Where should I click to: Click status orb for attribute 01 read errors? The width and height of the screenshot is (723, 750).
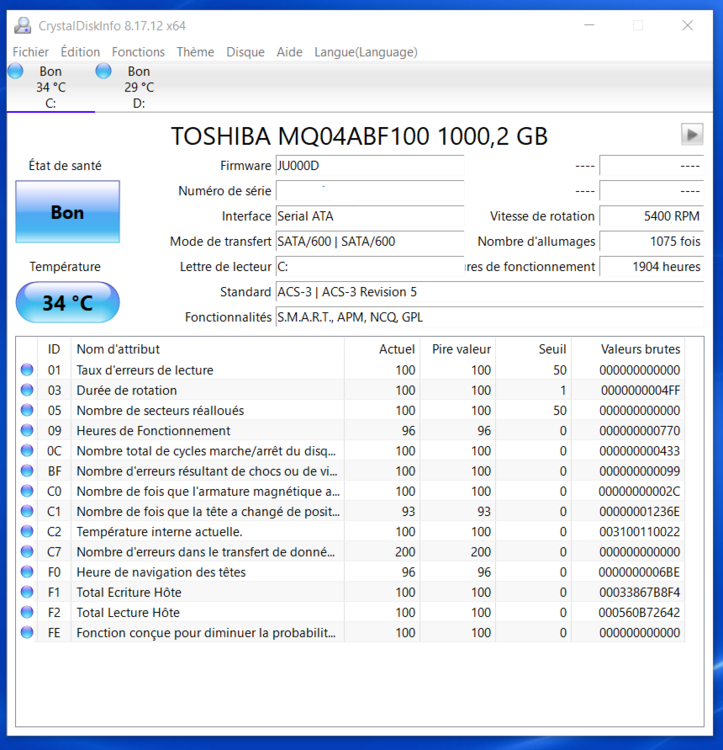coord(27,370)
